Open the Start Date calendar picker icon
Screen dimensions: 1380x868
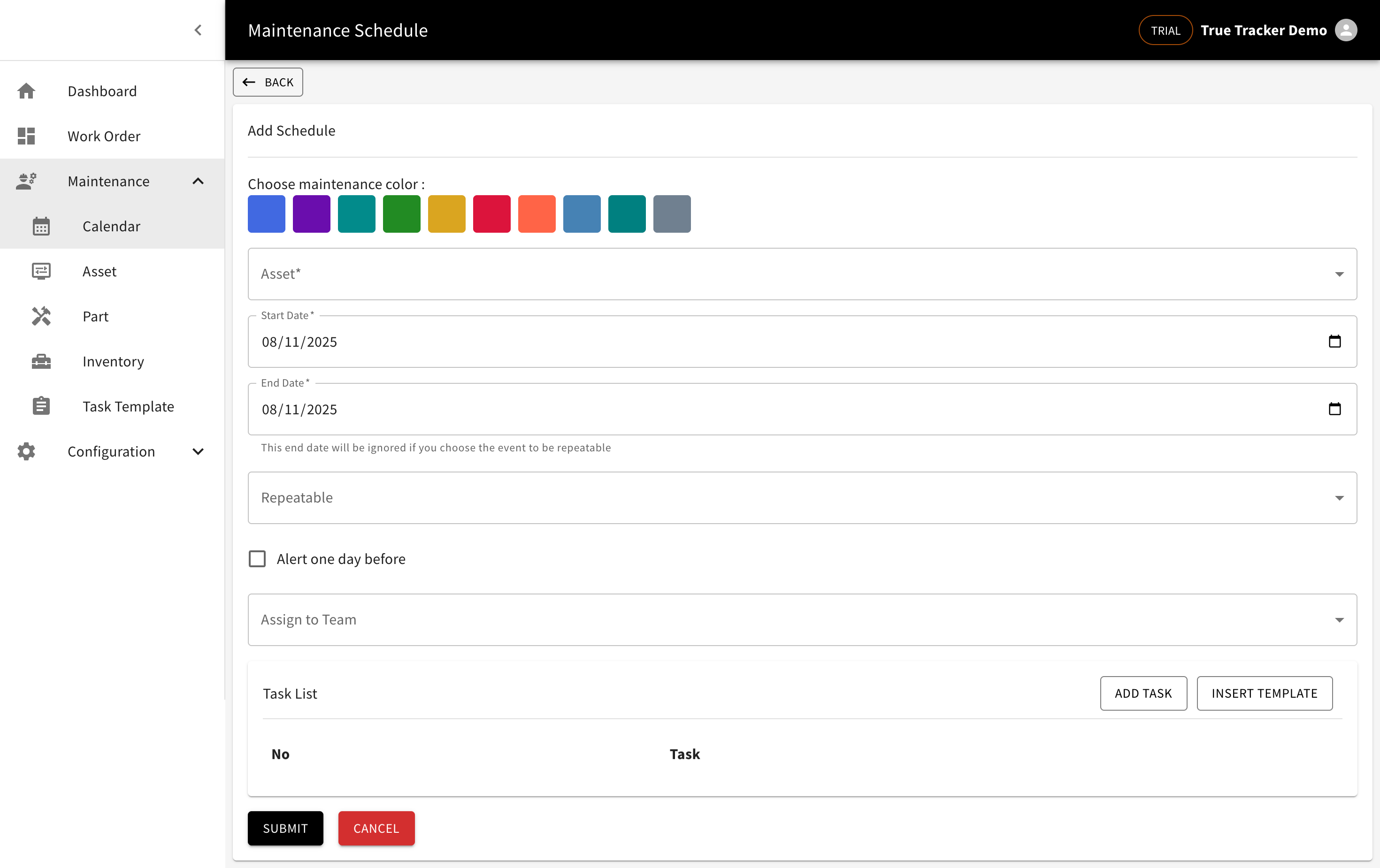[x=1335, y=342]
